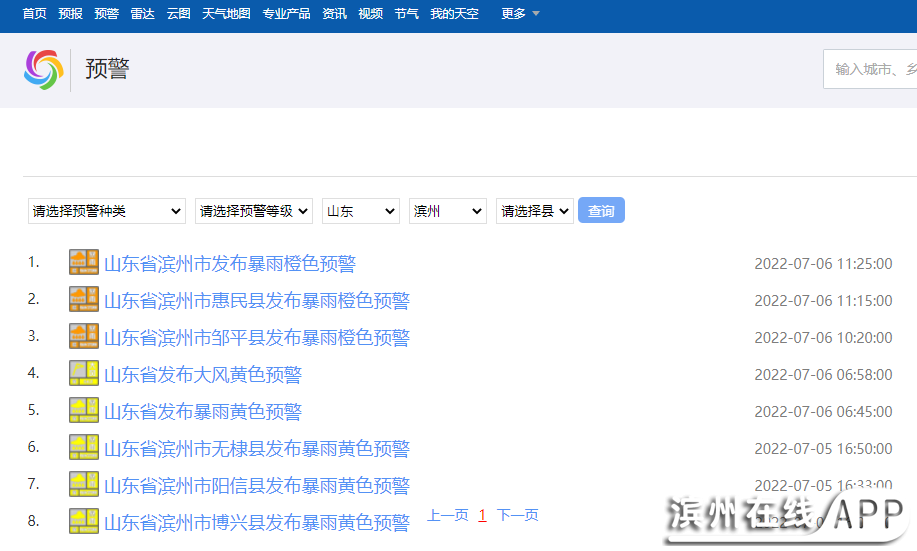
Task: Expand the 请选择预警等级 warning level dropdown
Action: pos(254,211)
